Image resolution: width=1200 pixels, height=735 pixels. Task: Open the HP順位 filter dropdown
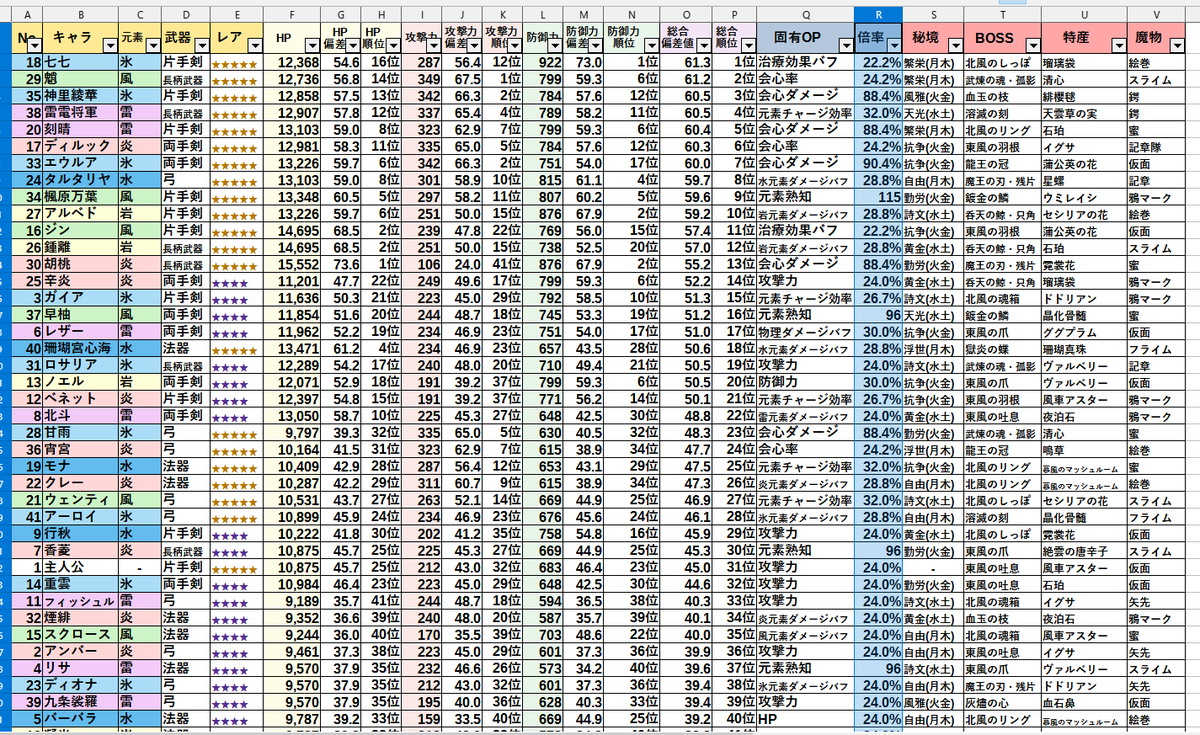(395, 44)
